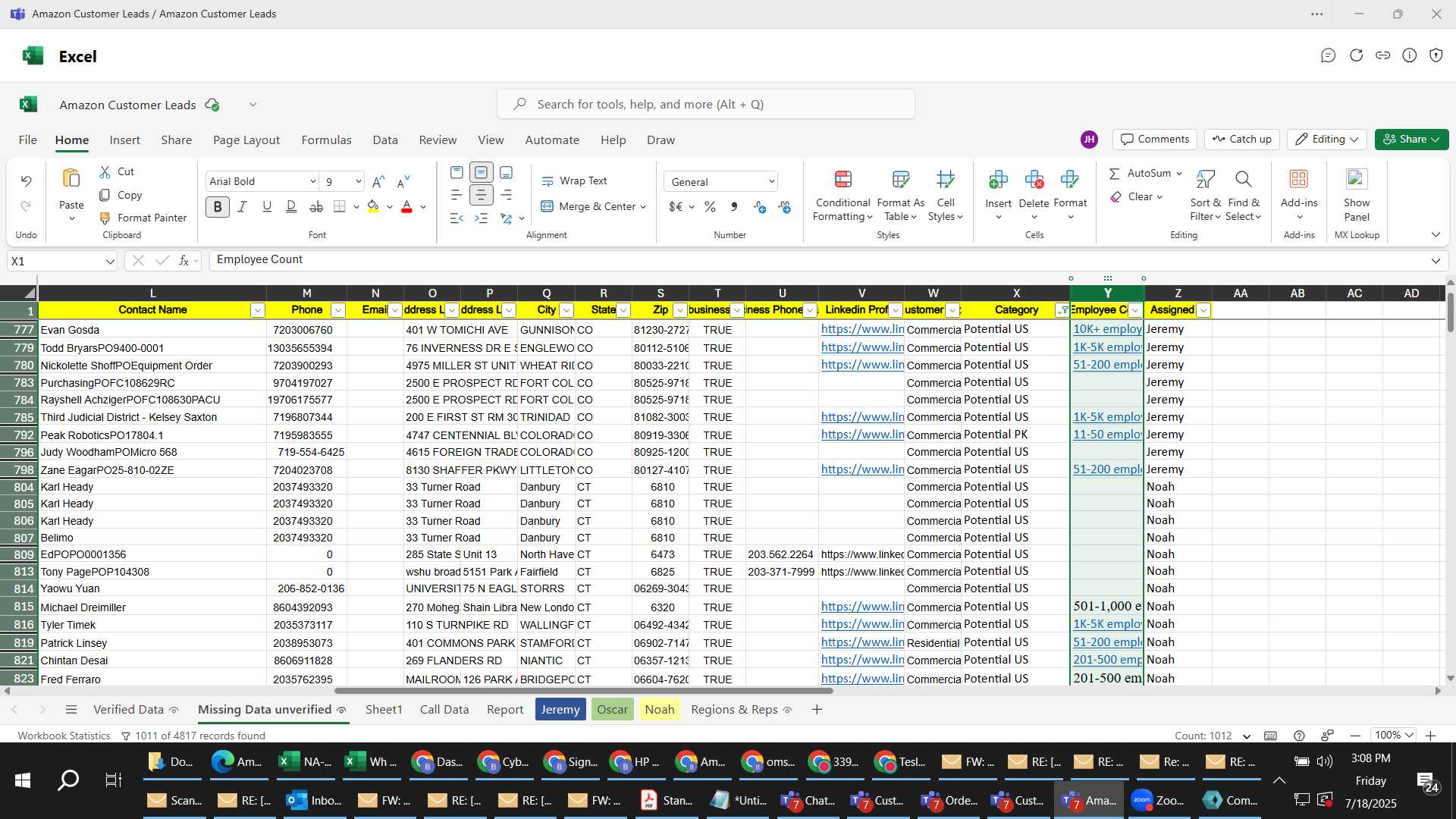Open the Assigned column filter dropdown

pos(1203,309)
